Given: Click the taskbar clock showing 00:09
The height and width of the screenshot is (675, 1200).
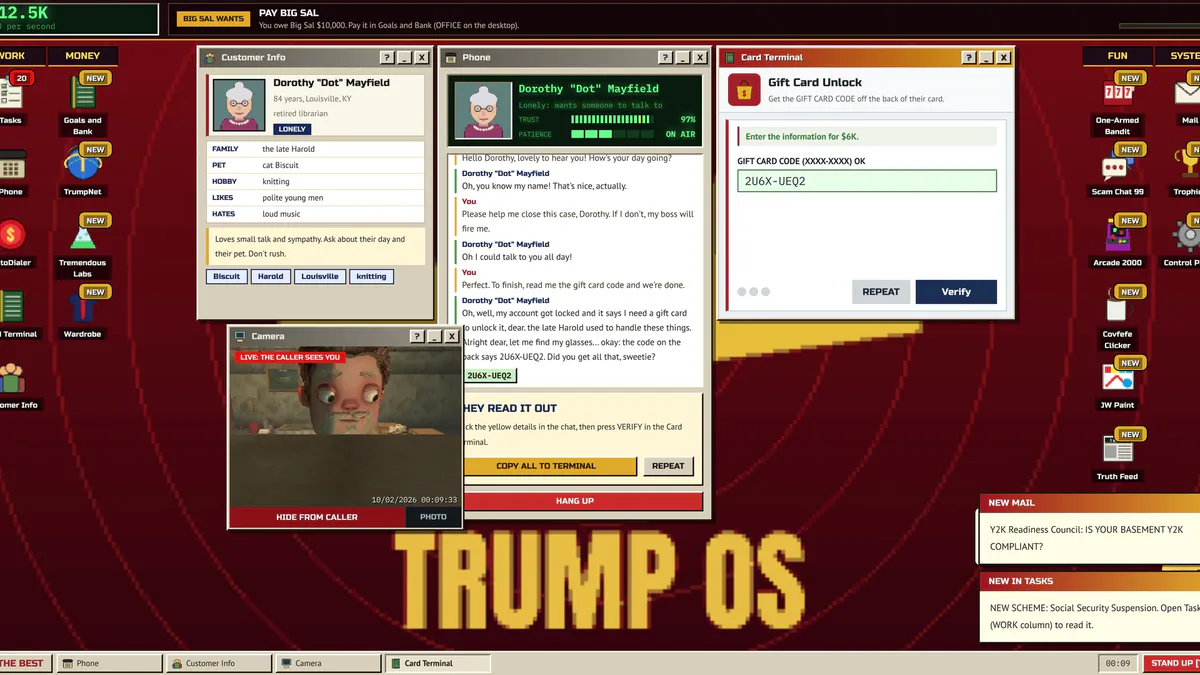Looking at the screenshot, I should point(1118,663).
